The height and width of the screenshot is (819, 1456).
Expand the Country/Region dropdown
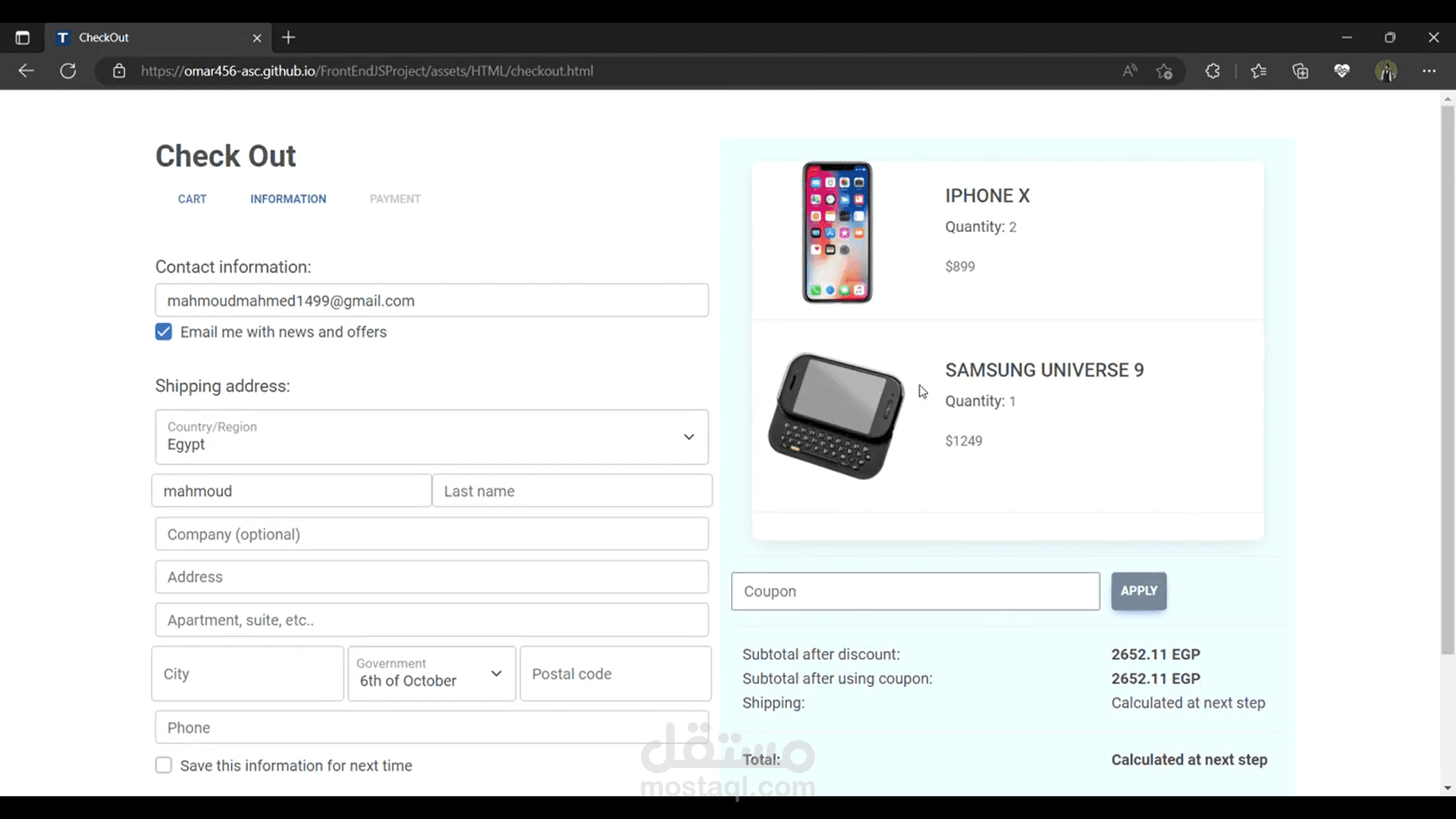(431, 437)
